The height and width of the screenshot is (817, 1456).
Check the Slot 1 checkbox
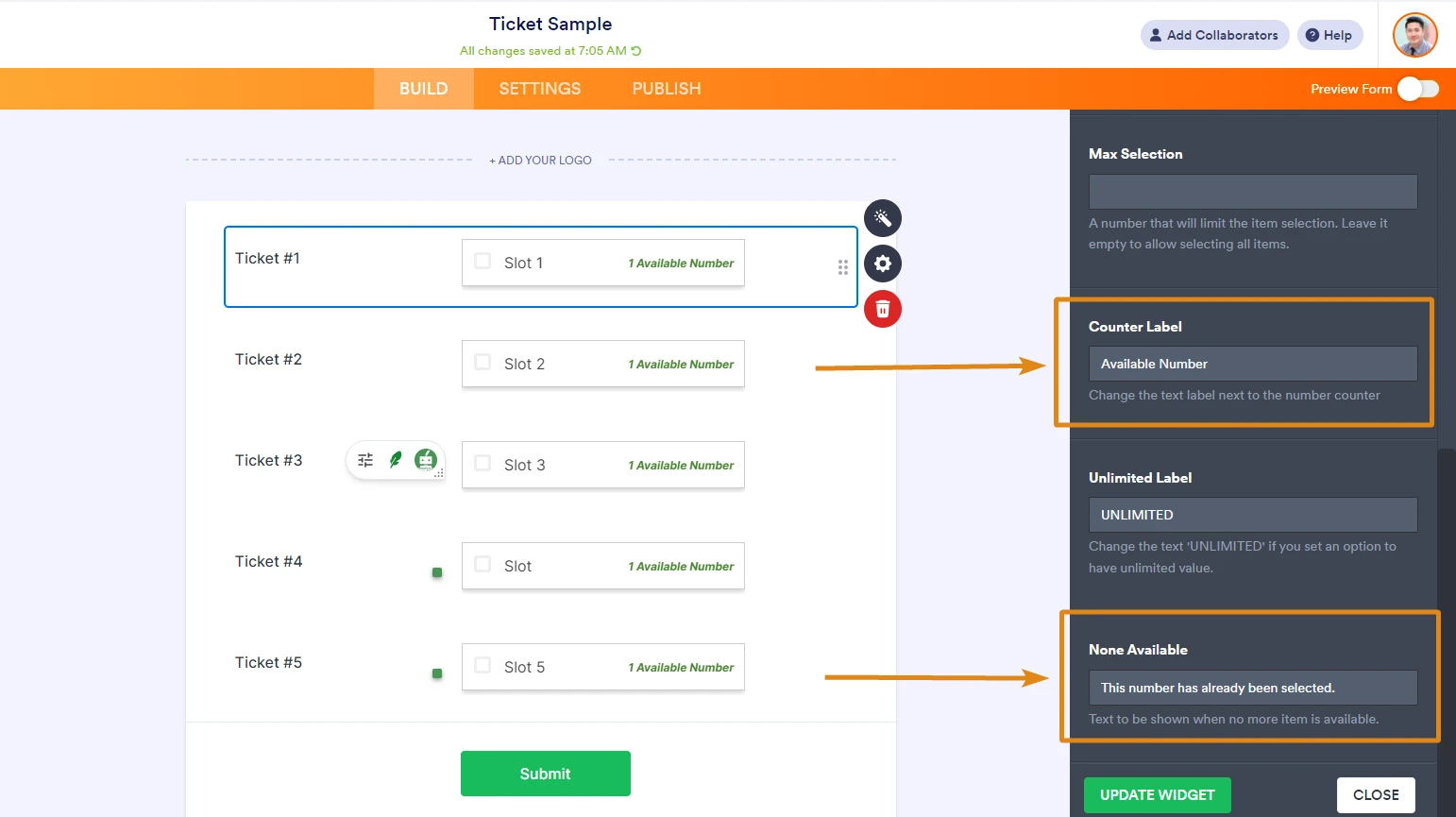(483, 262)
